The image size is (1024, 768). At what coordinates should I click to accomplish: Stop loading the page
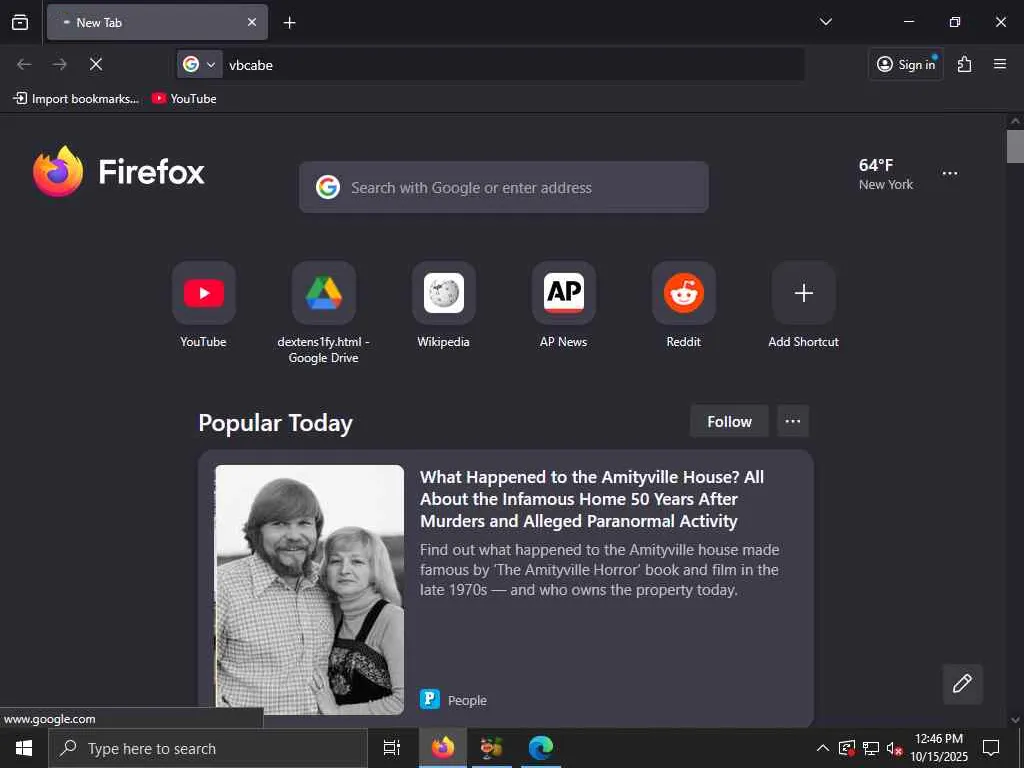[95, 64]
